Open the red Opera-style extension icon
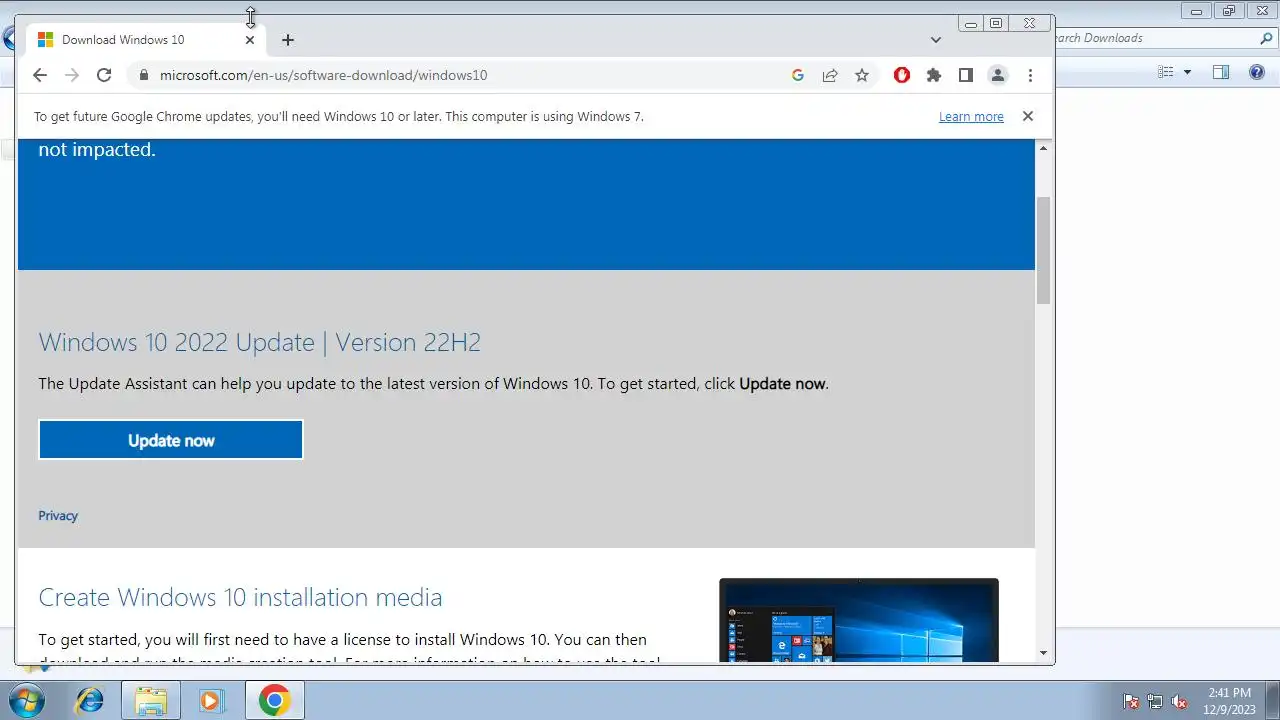 [x=902, y=75]
